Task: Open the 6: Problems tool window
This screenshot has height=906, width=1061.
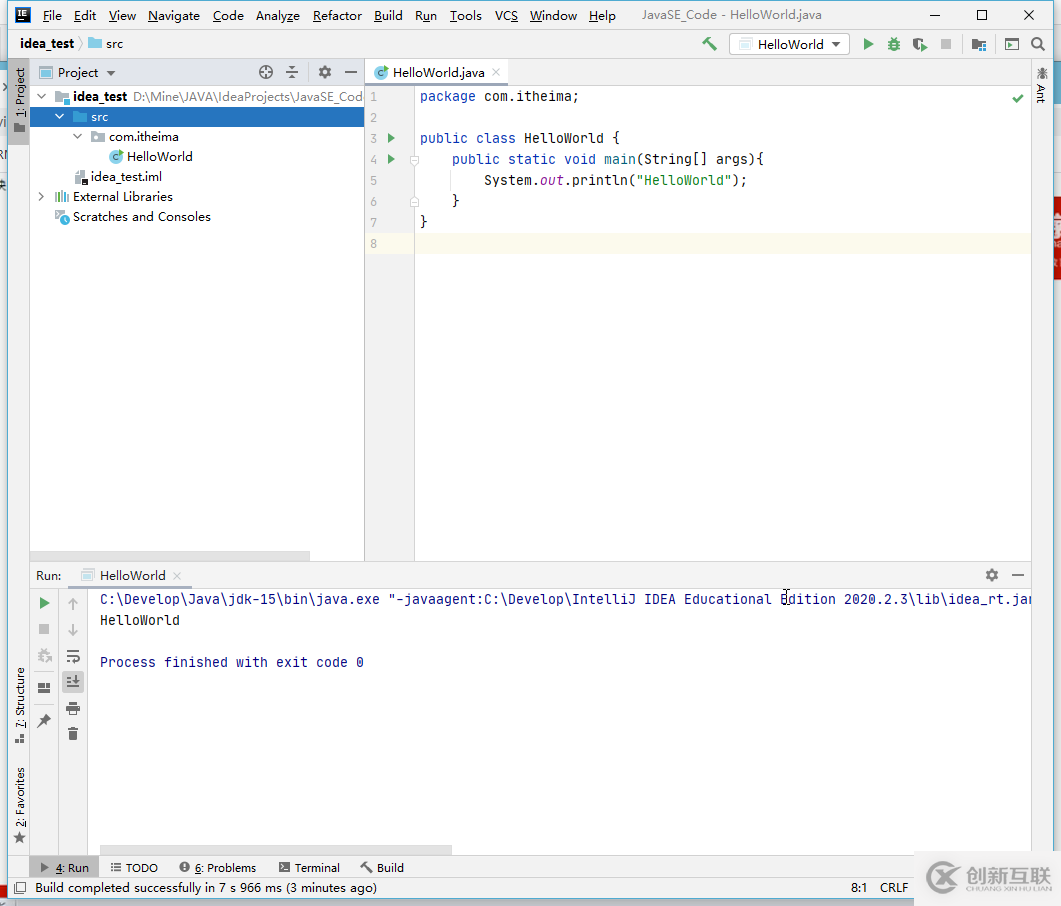Action: pos(217,868)
